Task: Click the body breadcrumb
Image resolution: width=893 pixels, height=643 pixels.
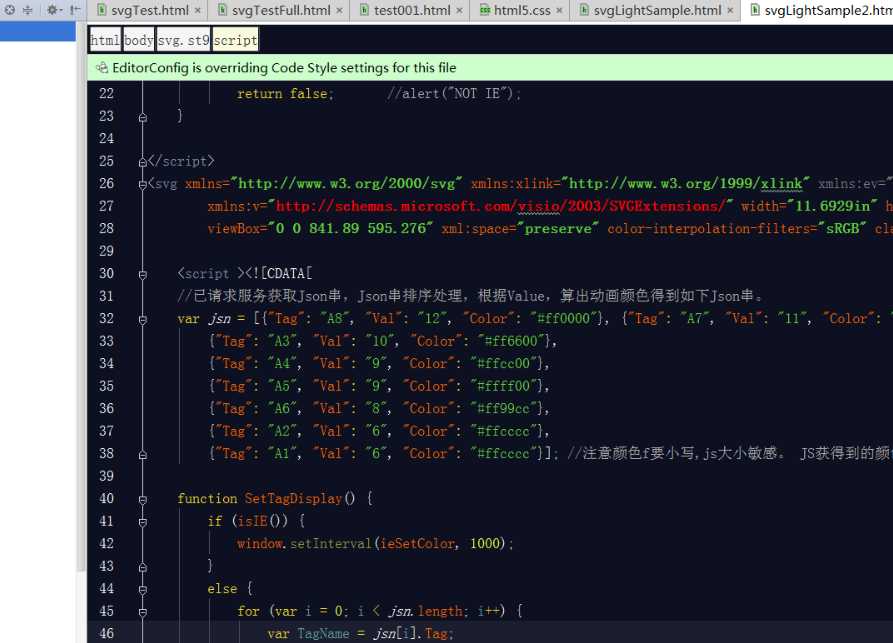Action: click(x=138, y=40)
